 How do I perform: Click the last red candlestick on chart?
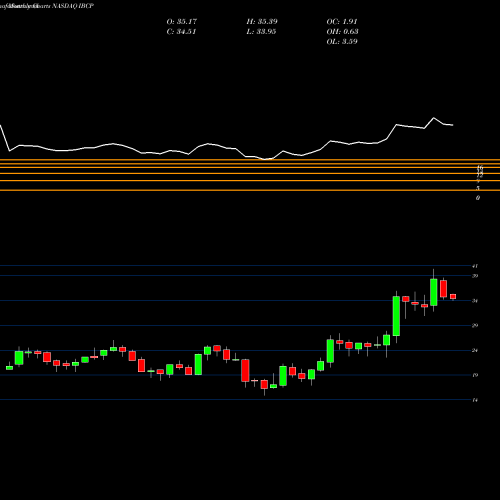tap(453, 297)
